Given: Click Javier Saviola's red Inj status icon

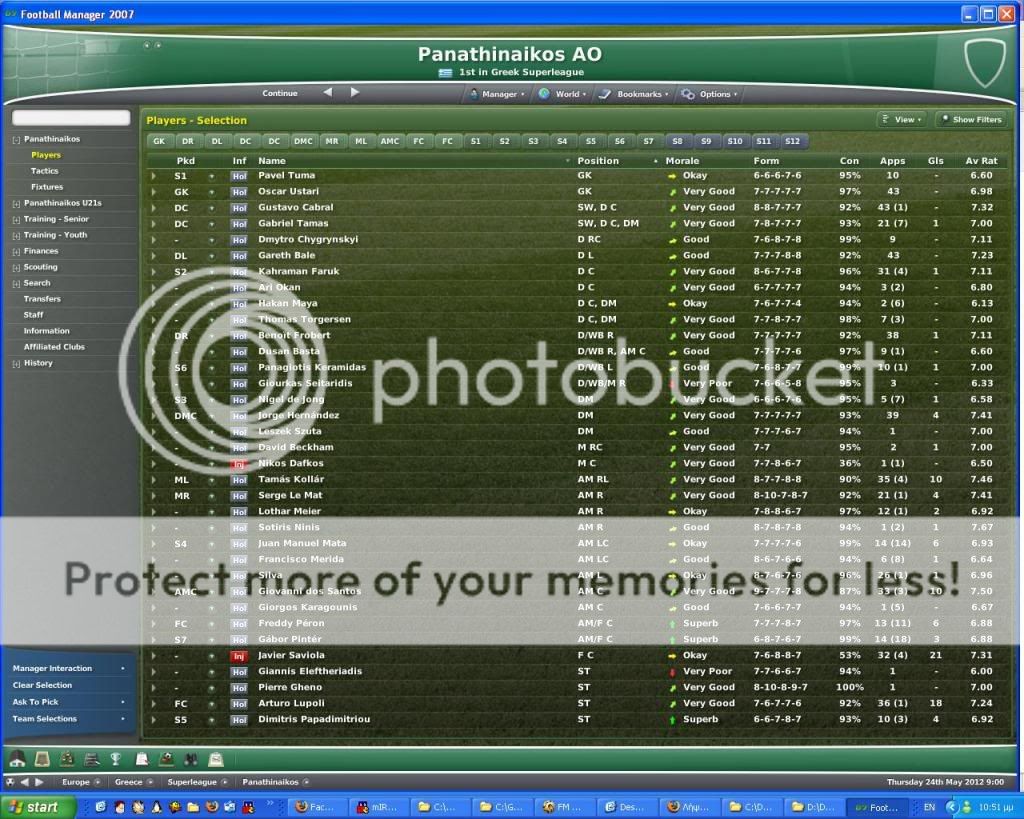Looking at the screenshot, I should click(x=239, y=656).
